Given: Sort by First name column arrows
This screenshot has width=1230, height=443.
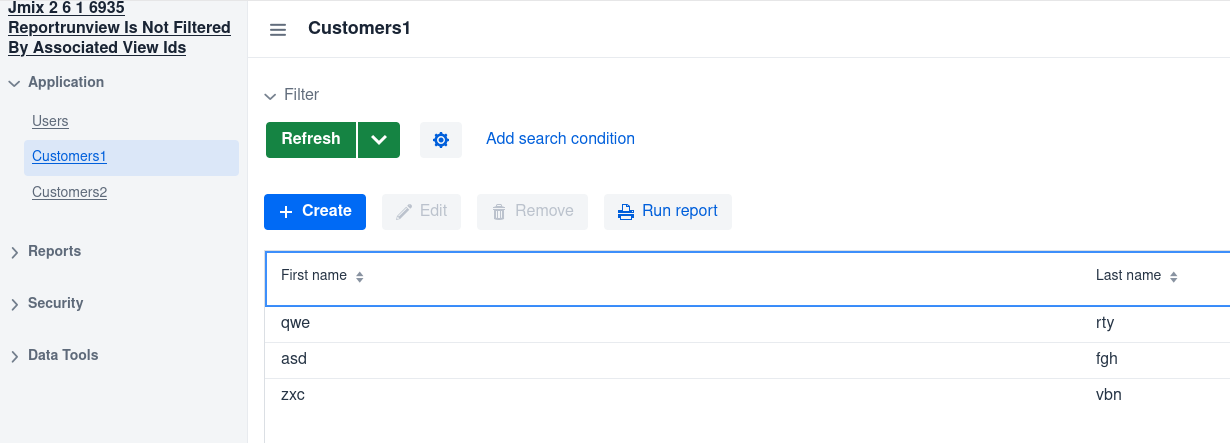Looking at the screenshot, I should click(x=360, y=277).
